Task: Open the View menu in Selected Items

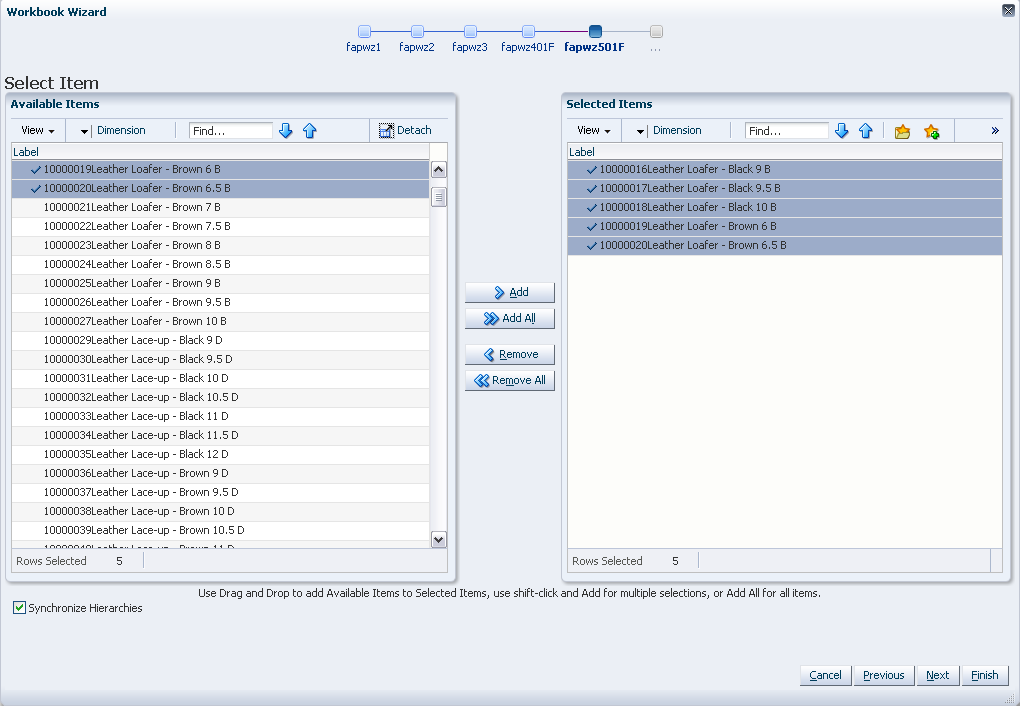Action: (x=594, y=130)
